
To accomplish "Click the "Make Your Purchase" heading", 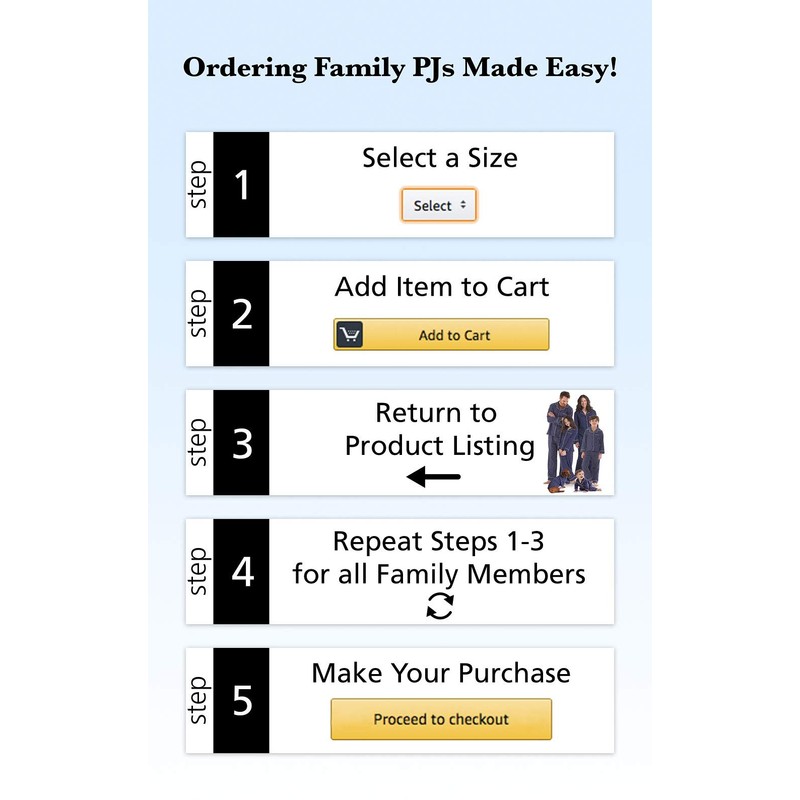I will (x=441, y=673).
